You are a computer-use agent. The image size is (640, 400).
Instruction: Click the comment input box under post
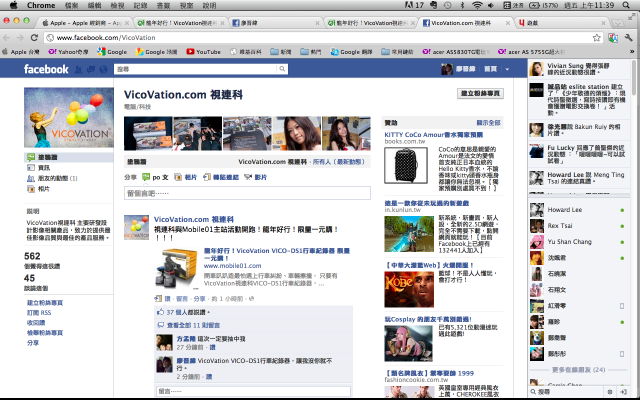pyautogui.click(x=253, y=391)
